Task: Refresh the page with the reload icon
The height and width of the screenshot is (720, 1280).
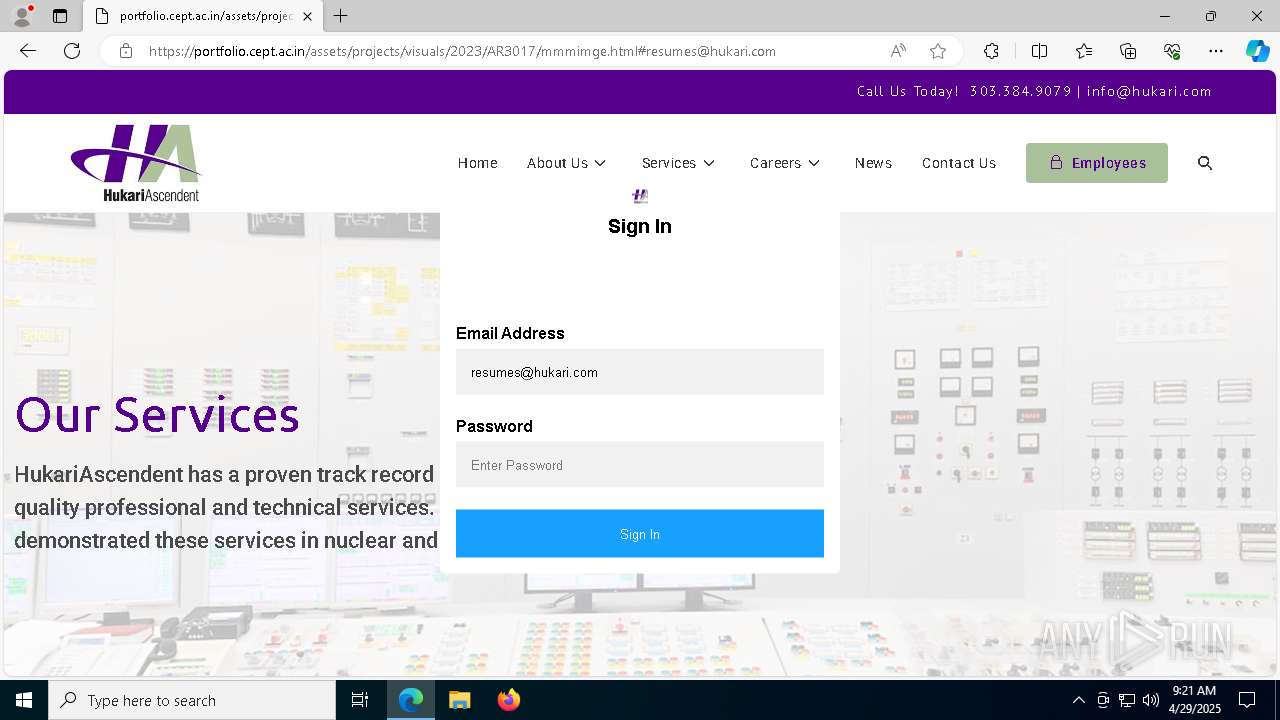Action: [x=72, y=51]
